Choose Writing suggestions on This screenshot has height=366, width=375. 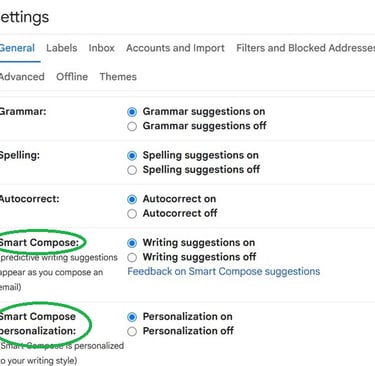click(x=132, y=243)
